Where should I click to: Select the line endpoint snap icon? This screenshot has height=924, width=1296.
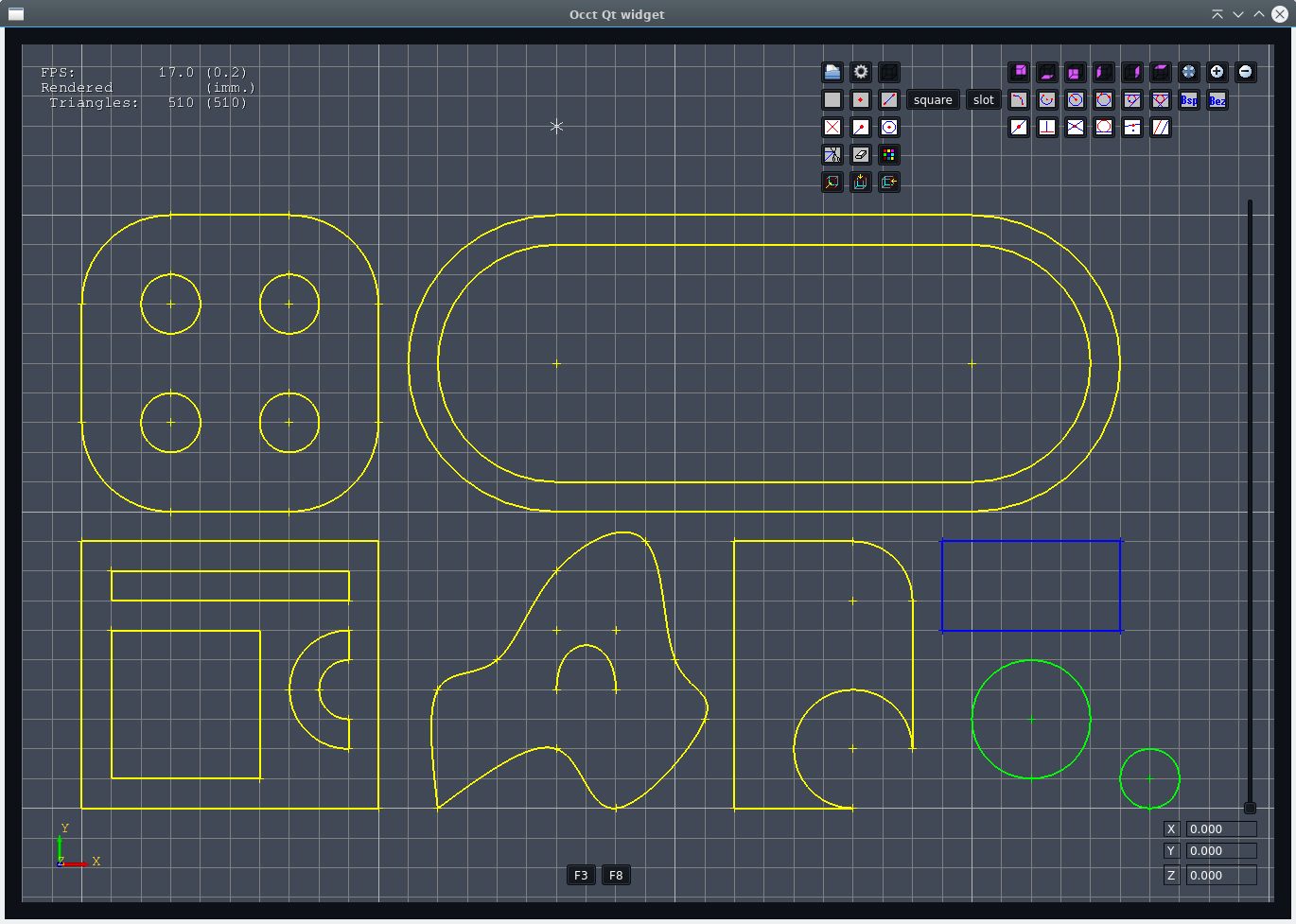861,127
